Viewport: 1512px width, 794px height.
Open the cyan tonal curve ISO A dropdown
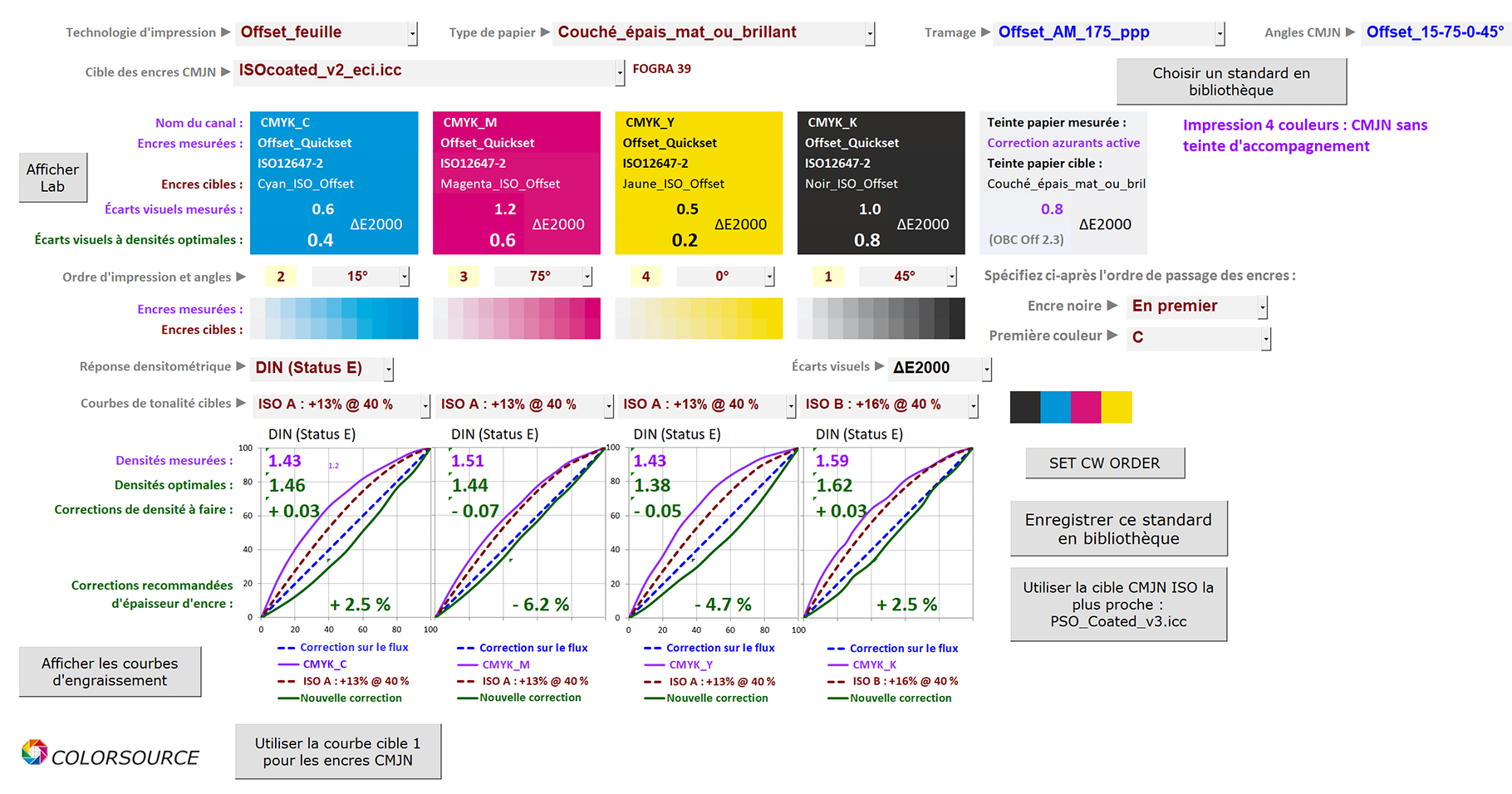[425, 405]
